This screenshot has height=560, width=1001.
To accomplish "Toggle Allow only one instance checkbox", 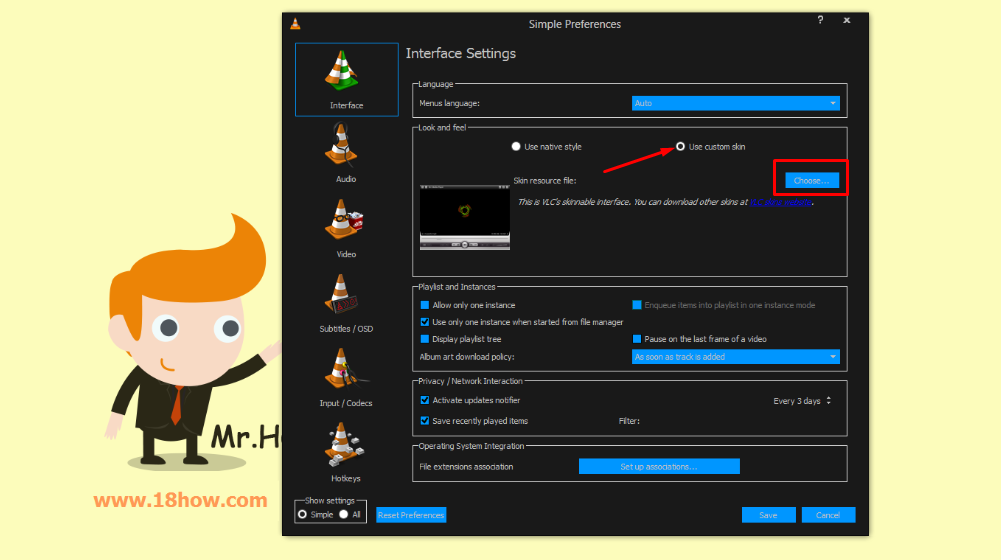I will (425, 305).
